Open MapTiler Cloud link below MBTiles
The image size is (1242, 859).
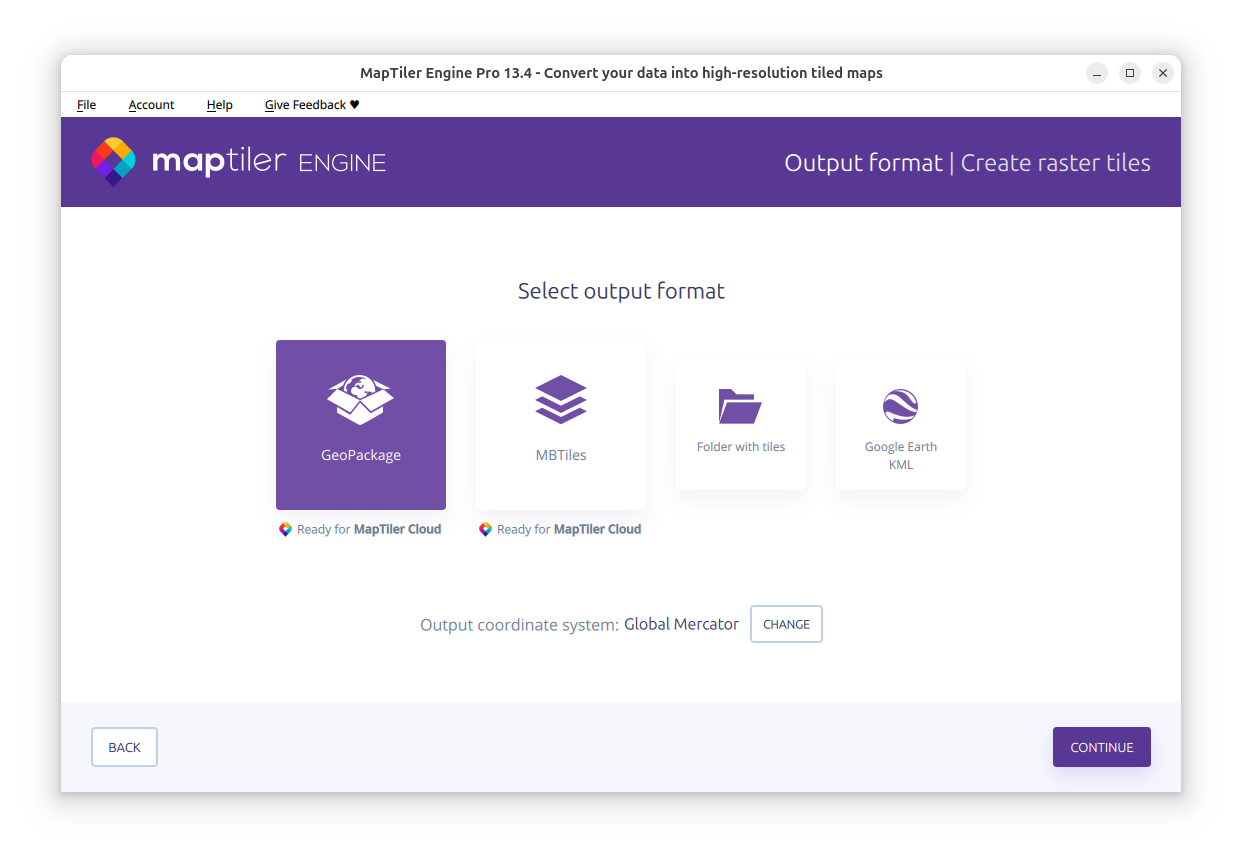click(597, 529)
